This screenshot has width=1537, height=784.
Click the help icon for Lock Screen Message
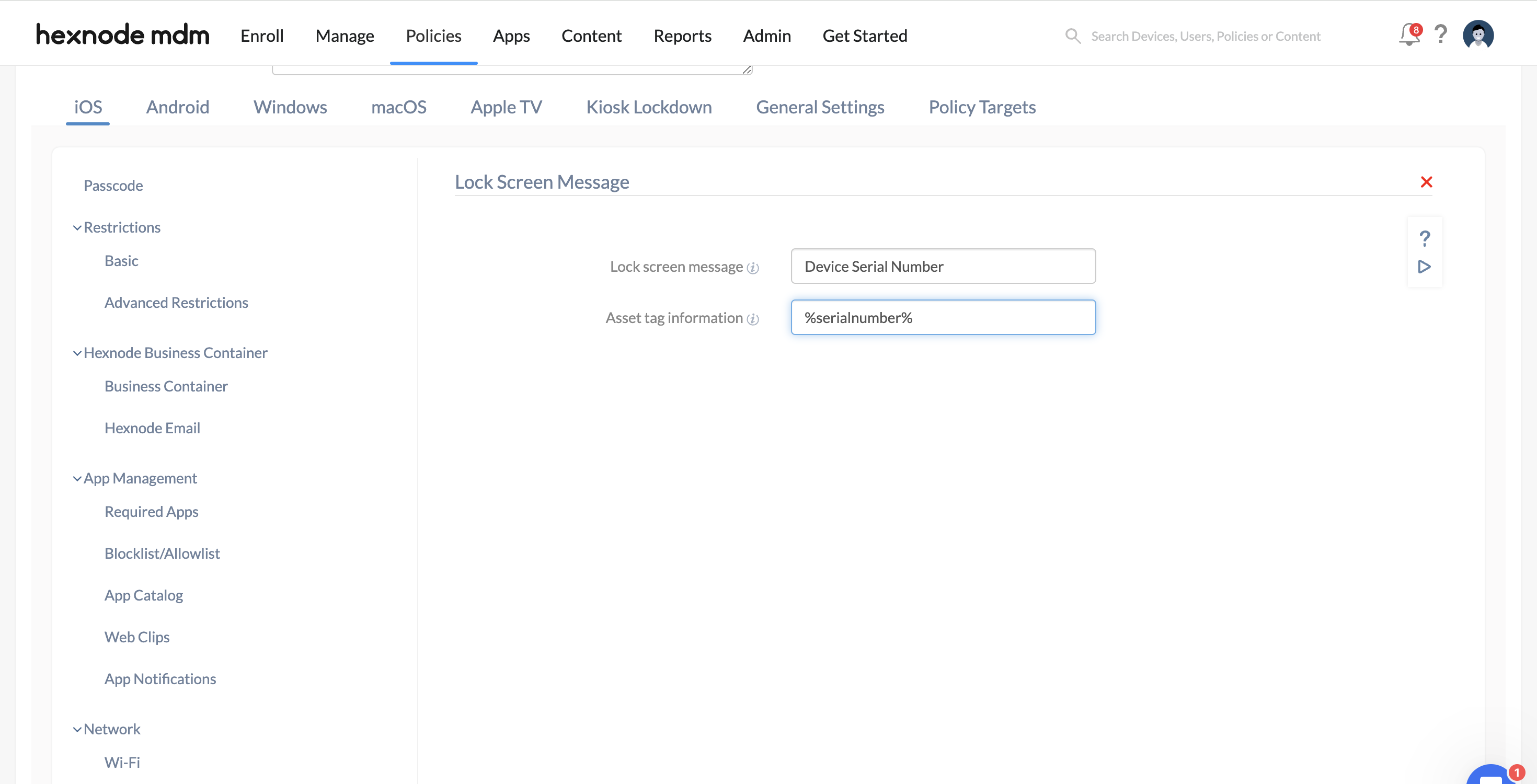(1424, 238)
